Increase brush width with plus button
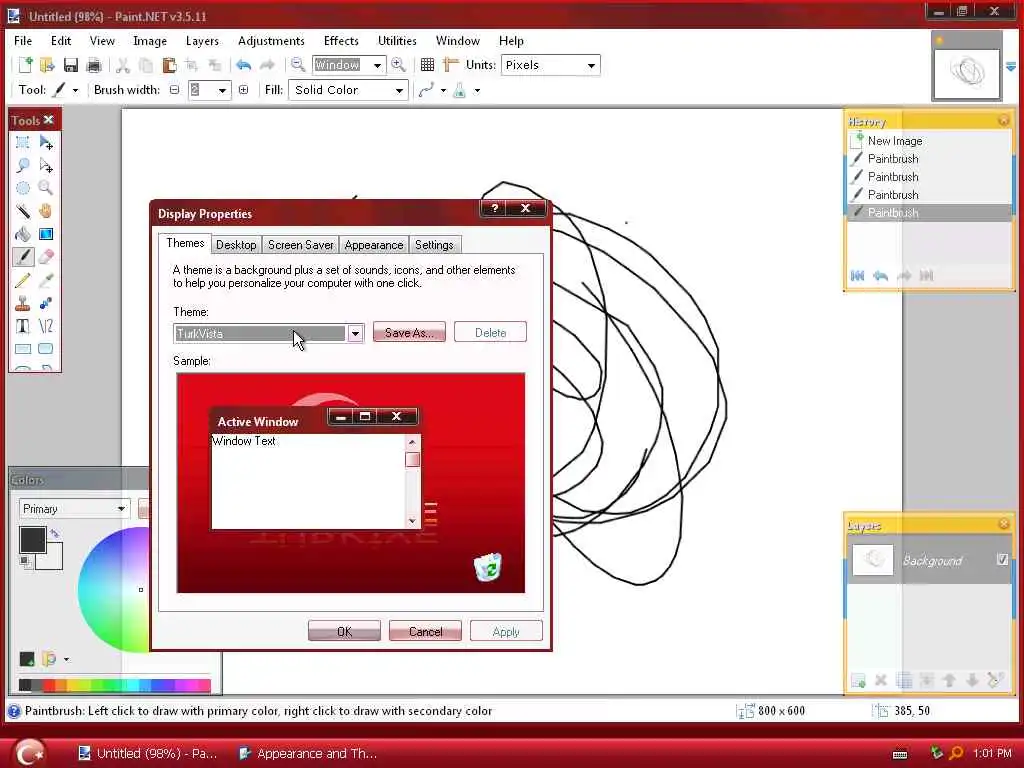1024x768 pixels. 244,90
